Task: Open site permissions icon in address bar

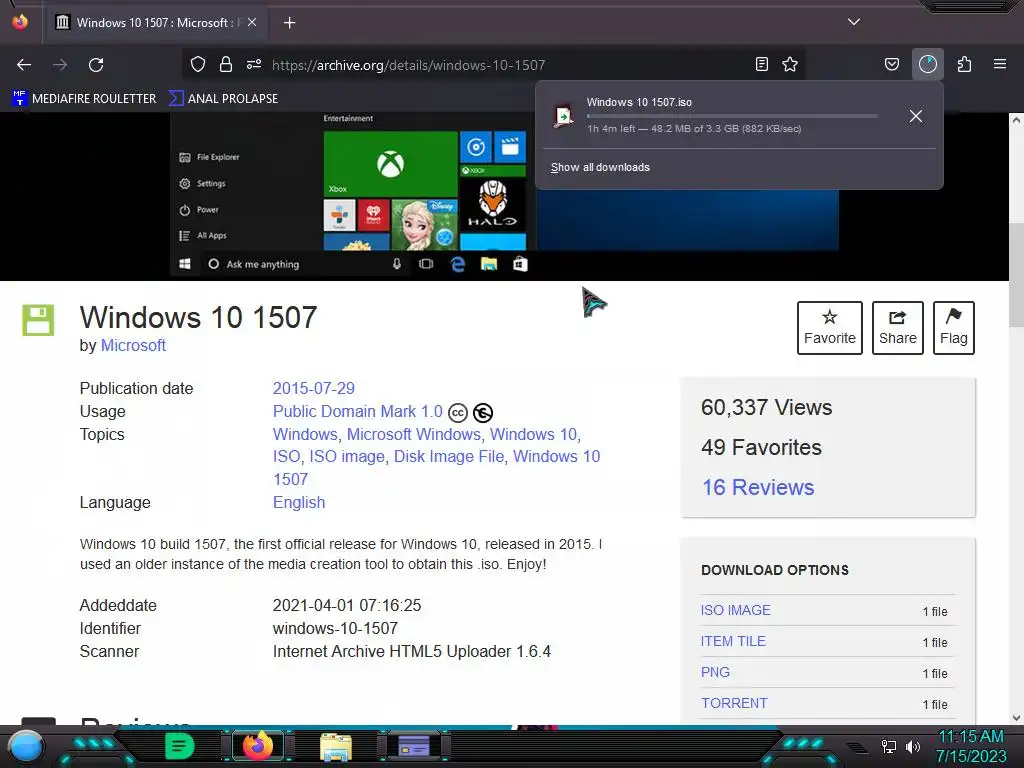Action: point(254,65)
